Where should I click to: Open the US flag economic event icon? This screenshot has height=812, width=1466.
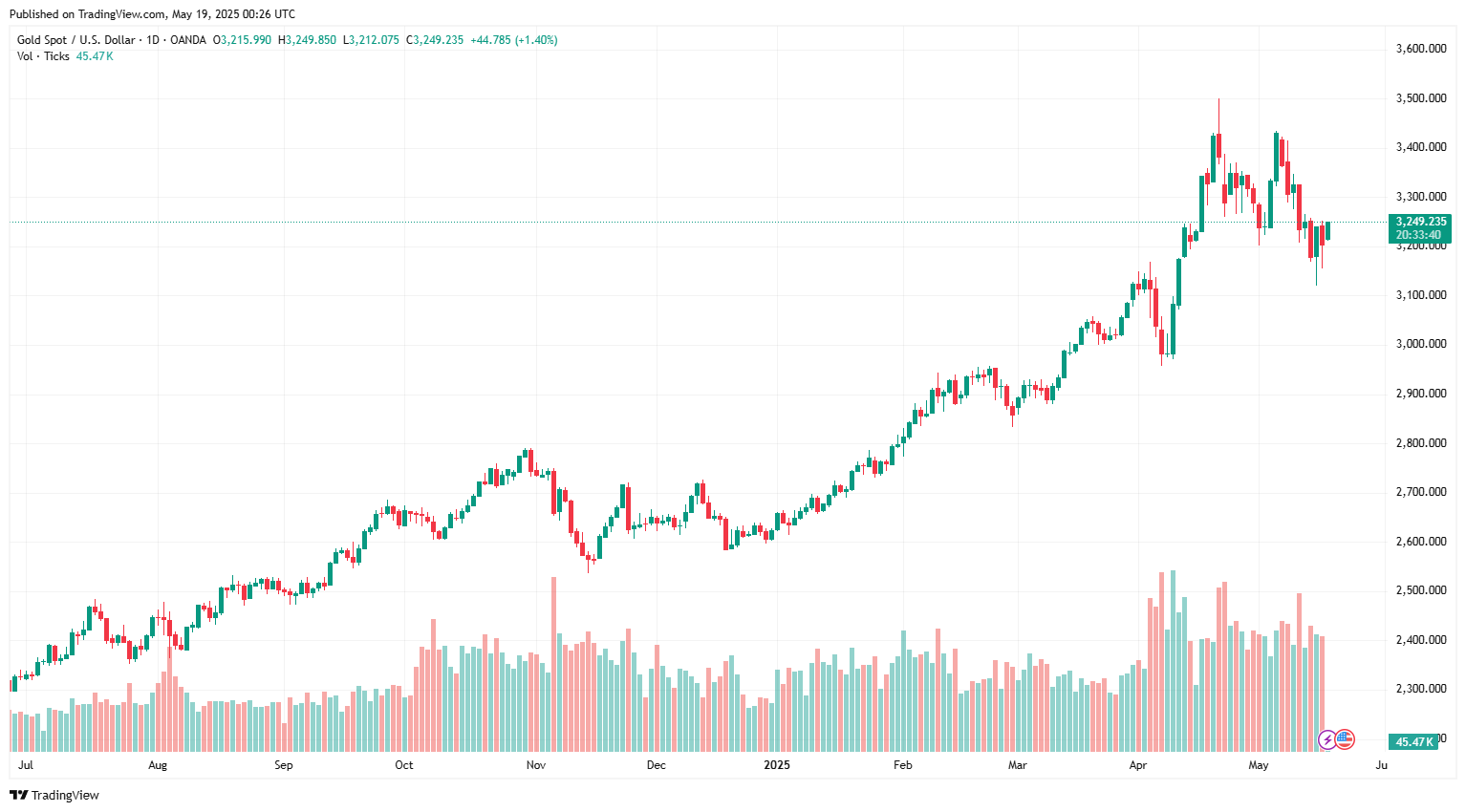pos(1345,738)
